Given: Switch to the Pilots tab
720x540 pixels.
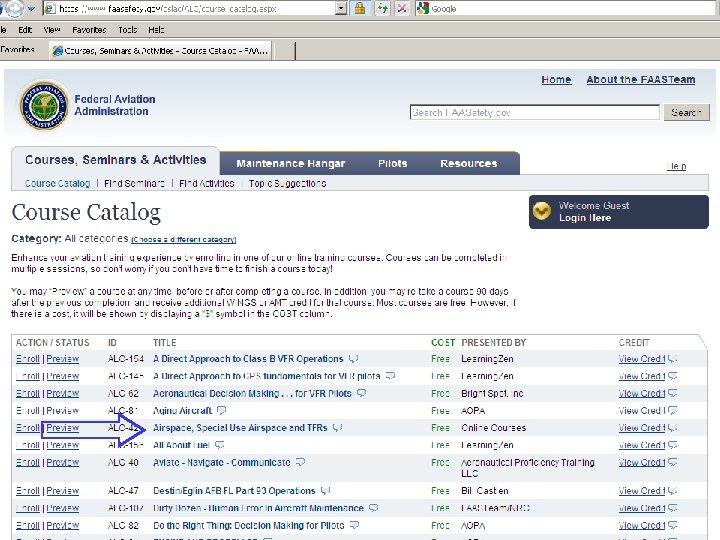Looking at the screenshot, I should click(x=393, y=163).
